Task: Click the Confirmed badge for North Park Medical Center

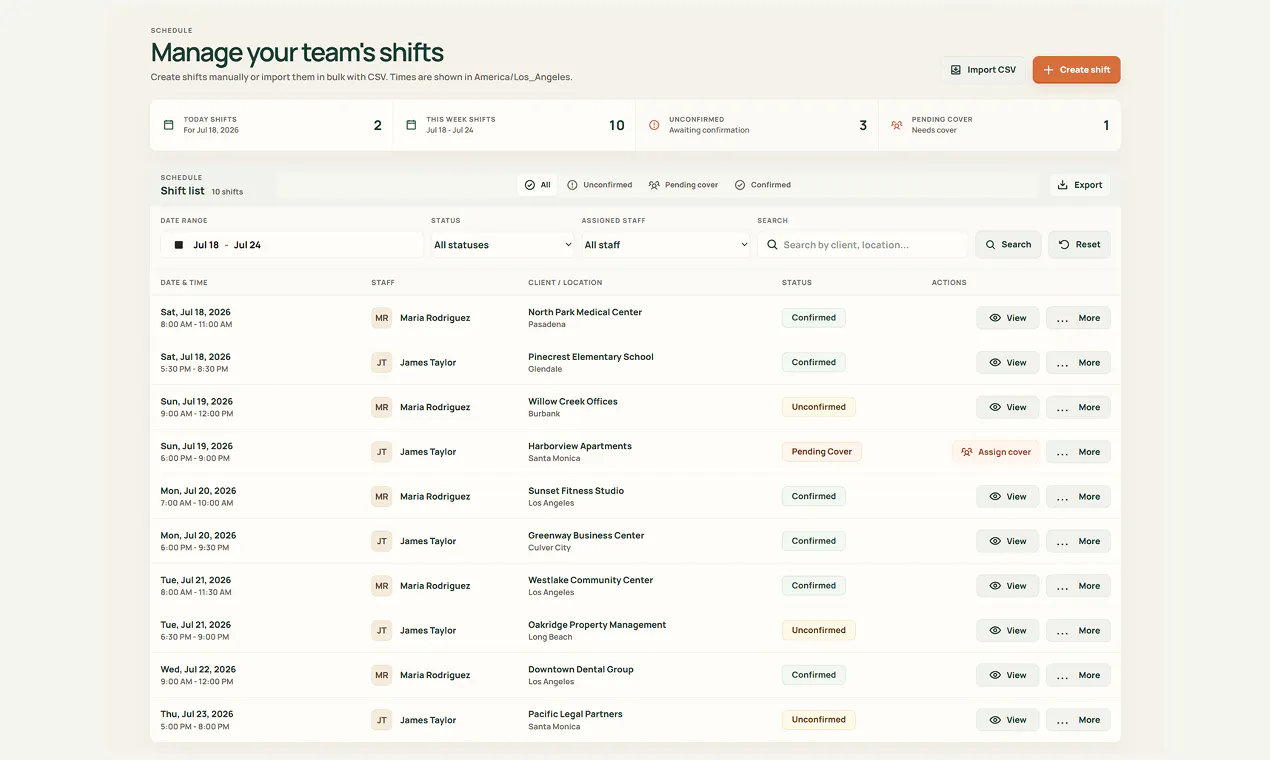Action: click(x=814, y=318)
